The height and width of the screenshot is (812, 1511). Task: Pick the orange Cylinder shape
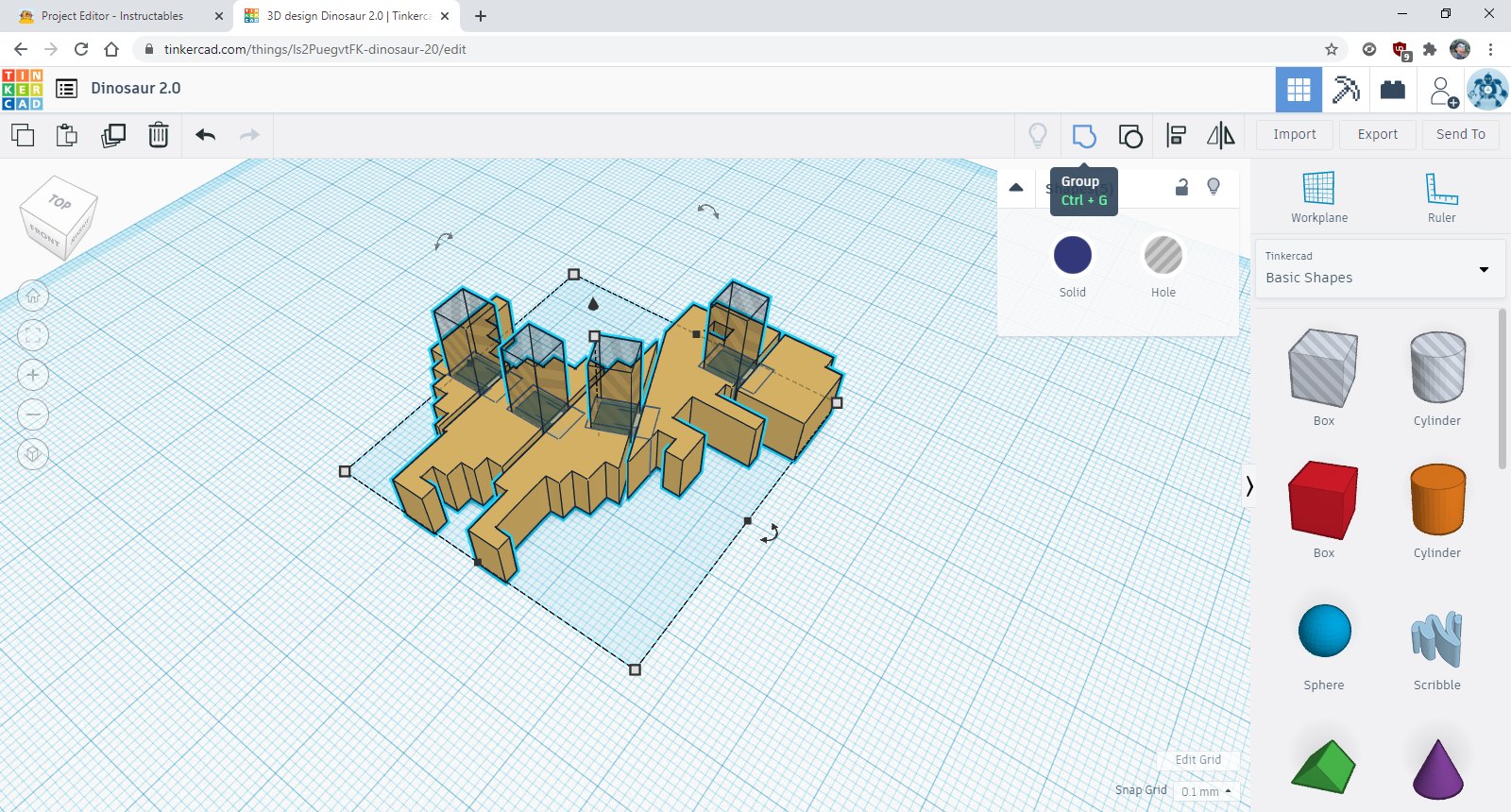[x=1437, y=500]
